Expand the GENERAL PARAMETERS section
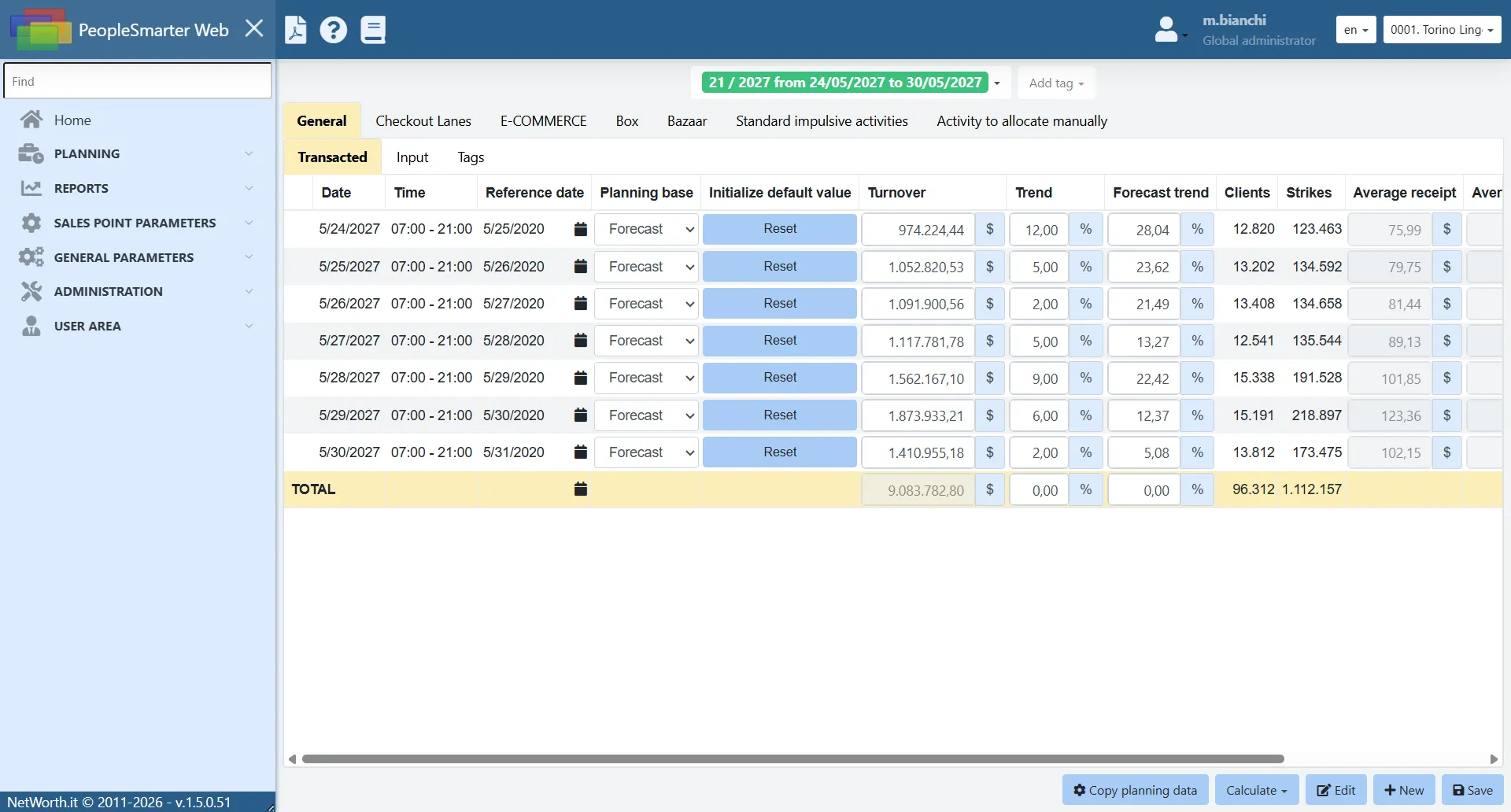Screen dimensions: 1511x812 point(138,257)
